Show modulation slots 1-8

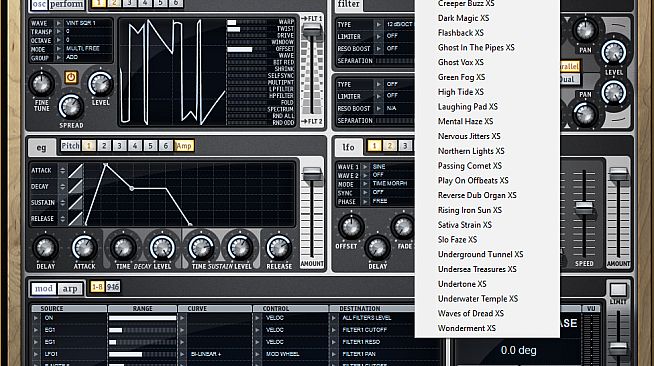(97, 287)
